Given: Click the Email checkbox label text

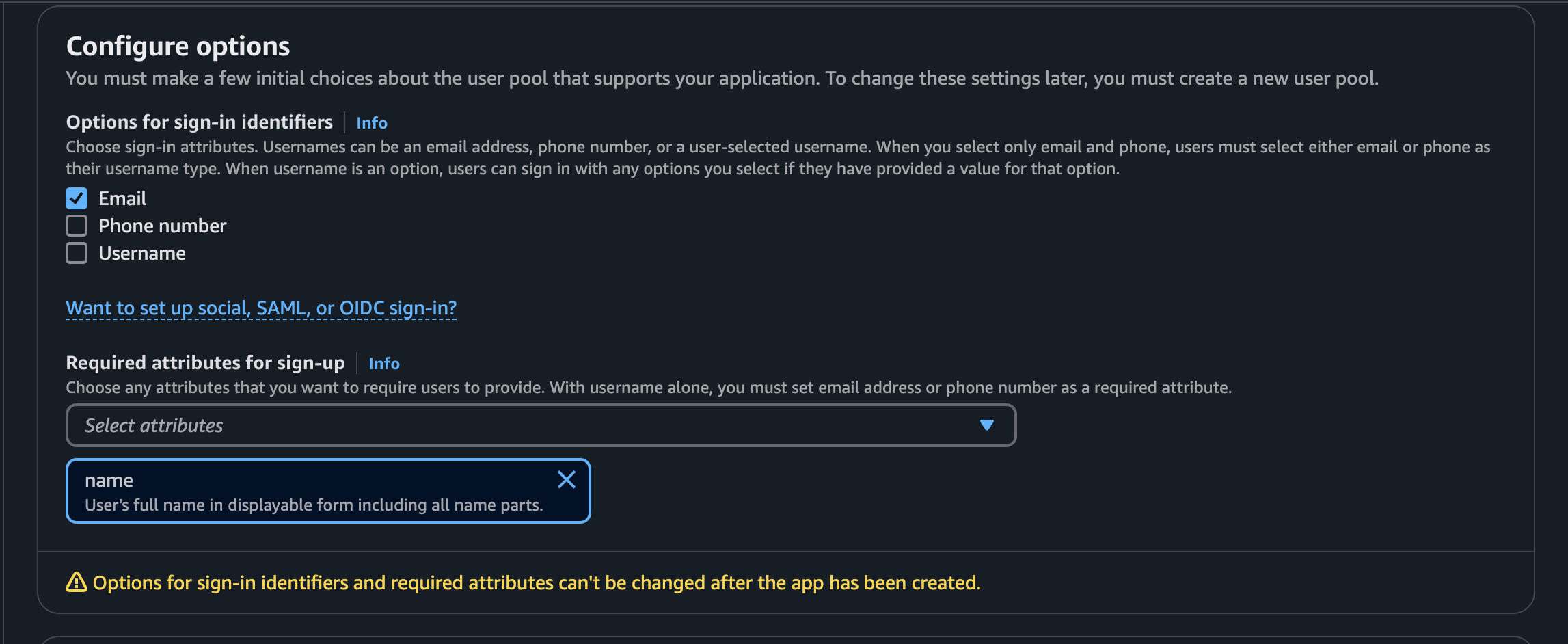Looking at the screenshot, I should (x=122, y=198).
